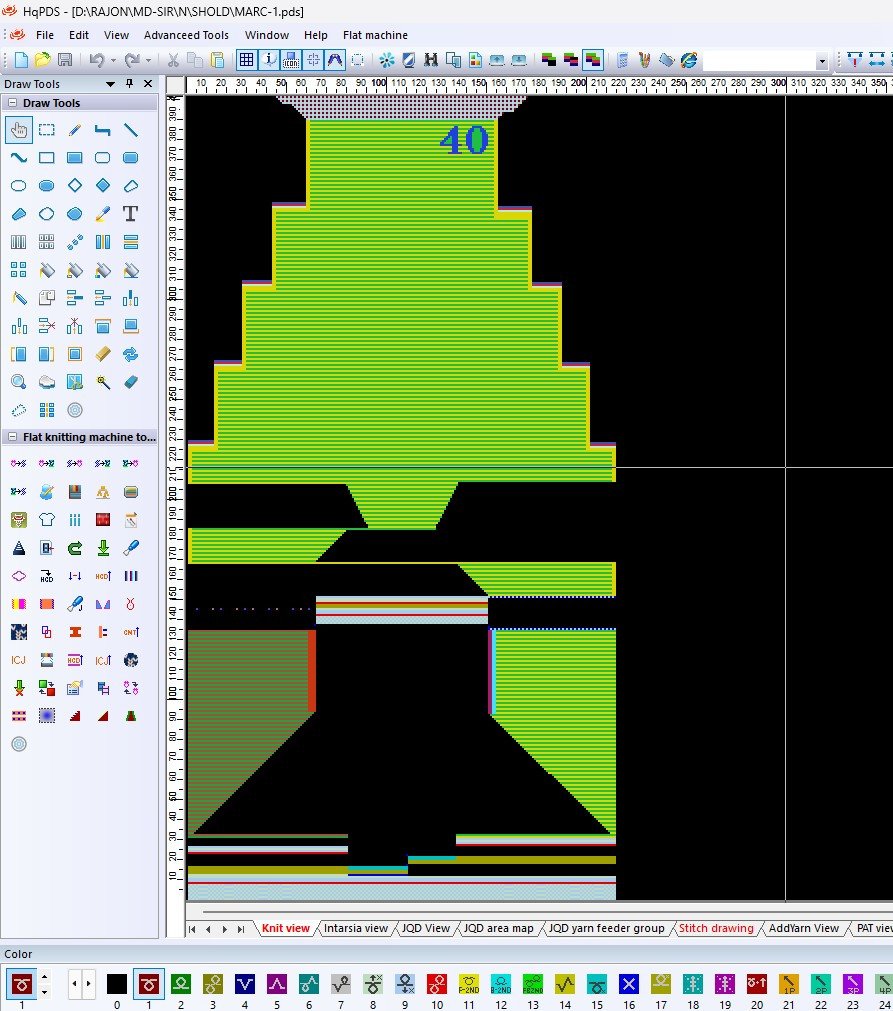Screen dimensions: 893x1011
Task: Click the Save icon in toolbar
Action: [64, 60]
